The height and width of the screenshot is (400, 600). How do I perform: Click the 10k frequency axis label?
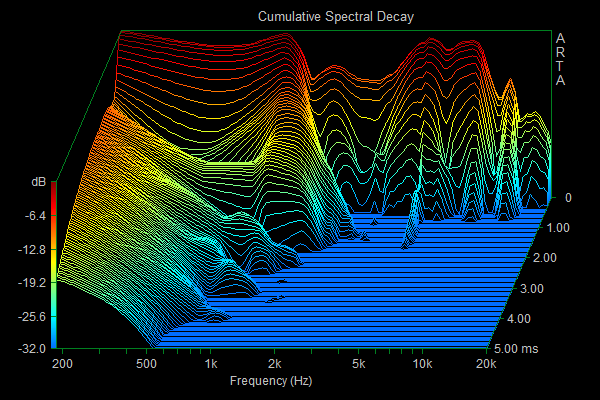click(422, 364)
